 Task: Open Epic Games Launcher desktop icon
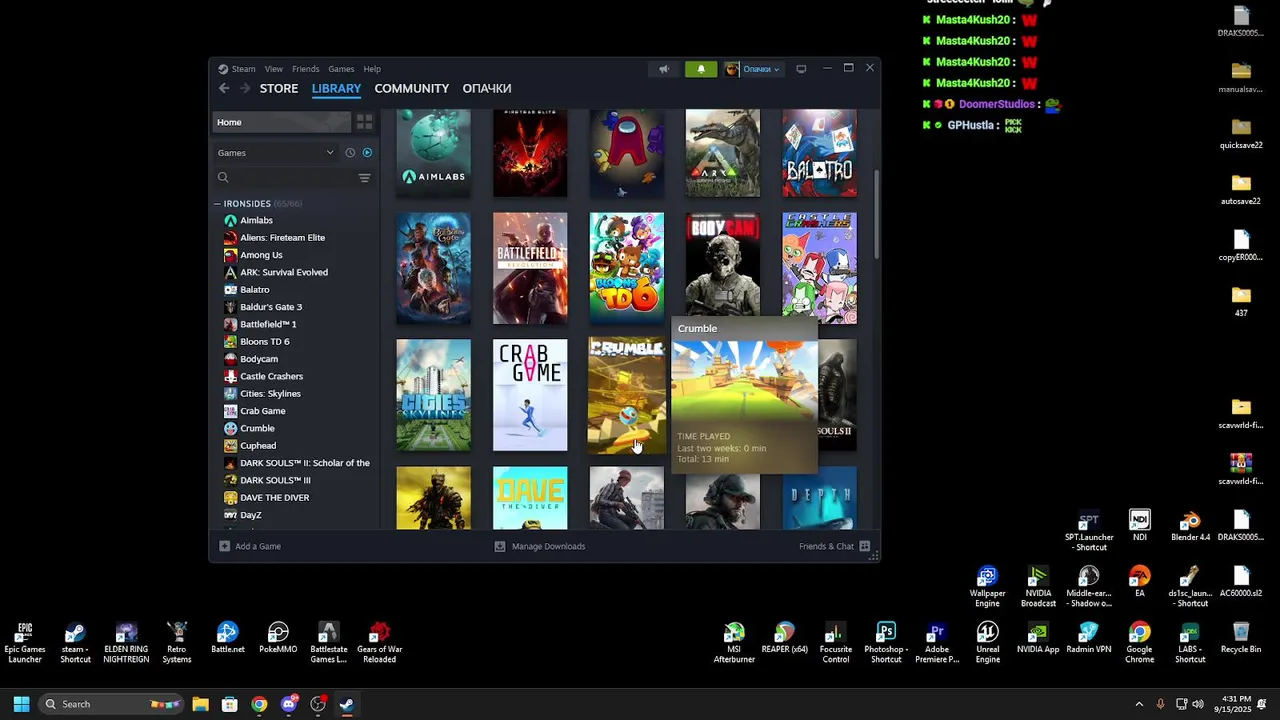(x=25, y=642)
